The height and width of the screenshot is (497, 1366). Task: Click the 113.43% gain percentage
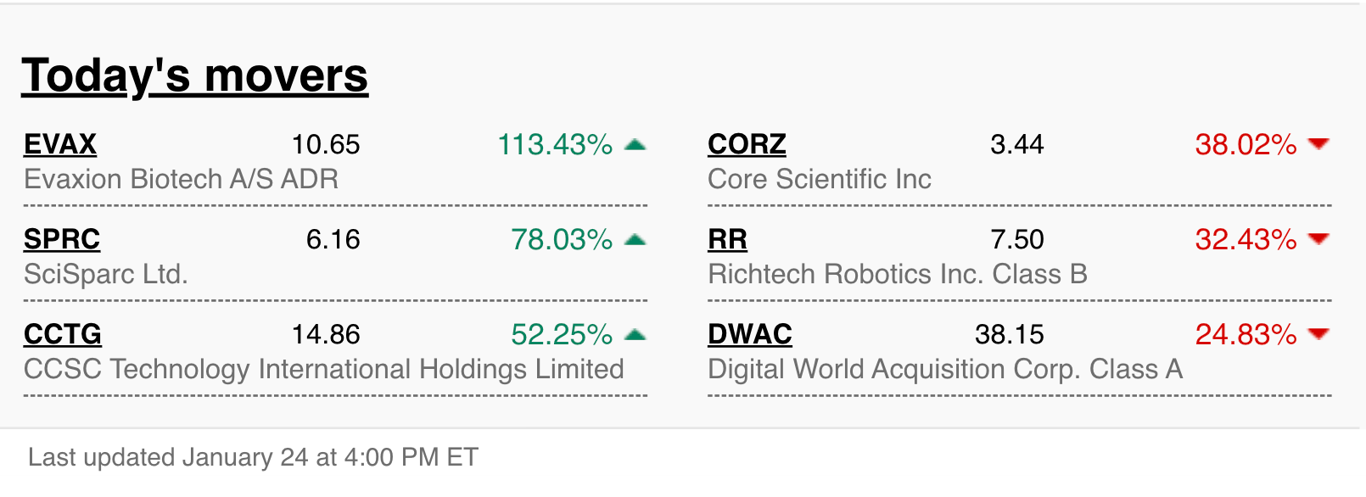tap(555, 145)
